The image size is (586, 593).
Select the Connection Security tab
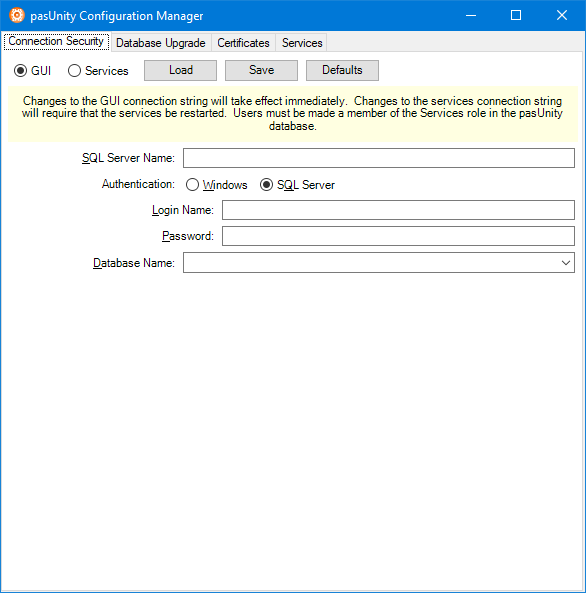click(56, 41)
